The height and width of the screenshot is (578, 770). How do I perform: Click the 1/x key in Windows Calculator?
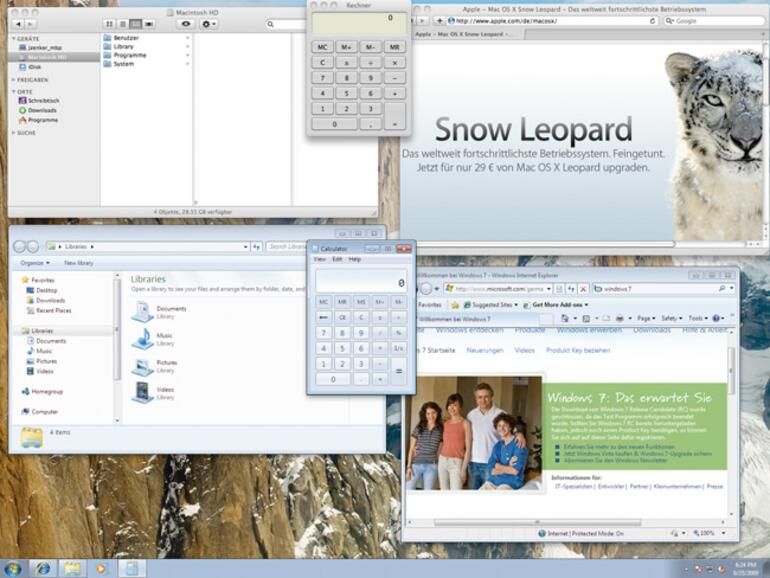[399, 348]
